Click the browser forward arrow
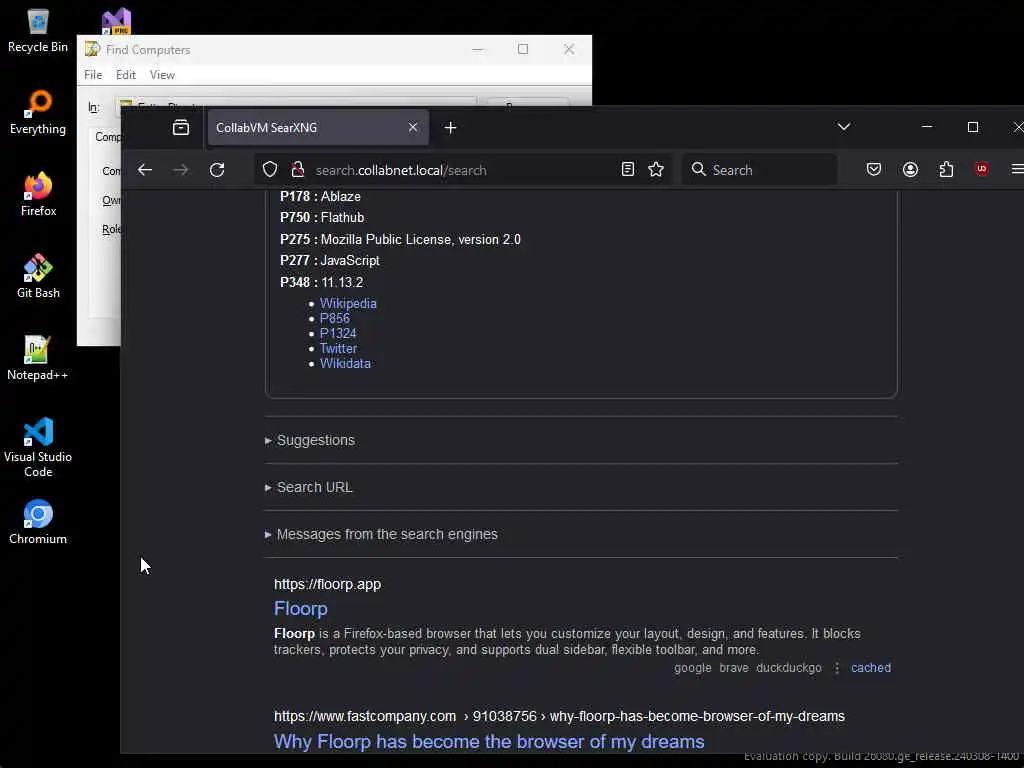This screenshot has width=1024, height=768. click(x=181, y=170)
